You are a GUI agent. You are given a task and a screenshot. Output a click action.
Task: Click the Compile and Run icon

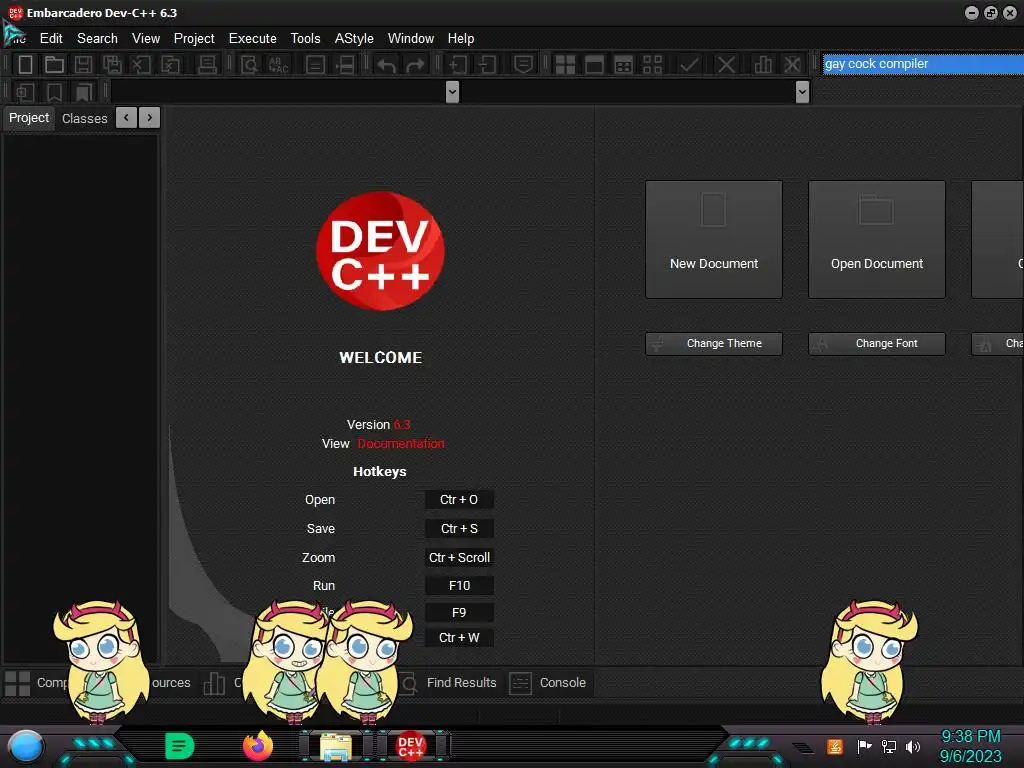(x=624, y=65)
